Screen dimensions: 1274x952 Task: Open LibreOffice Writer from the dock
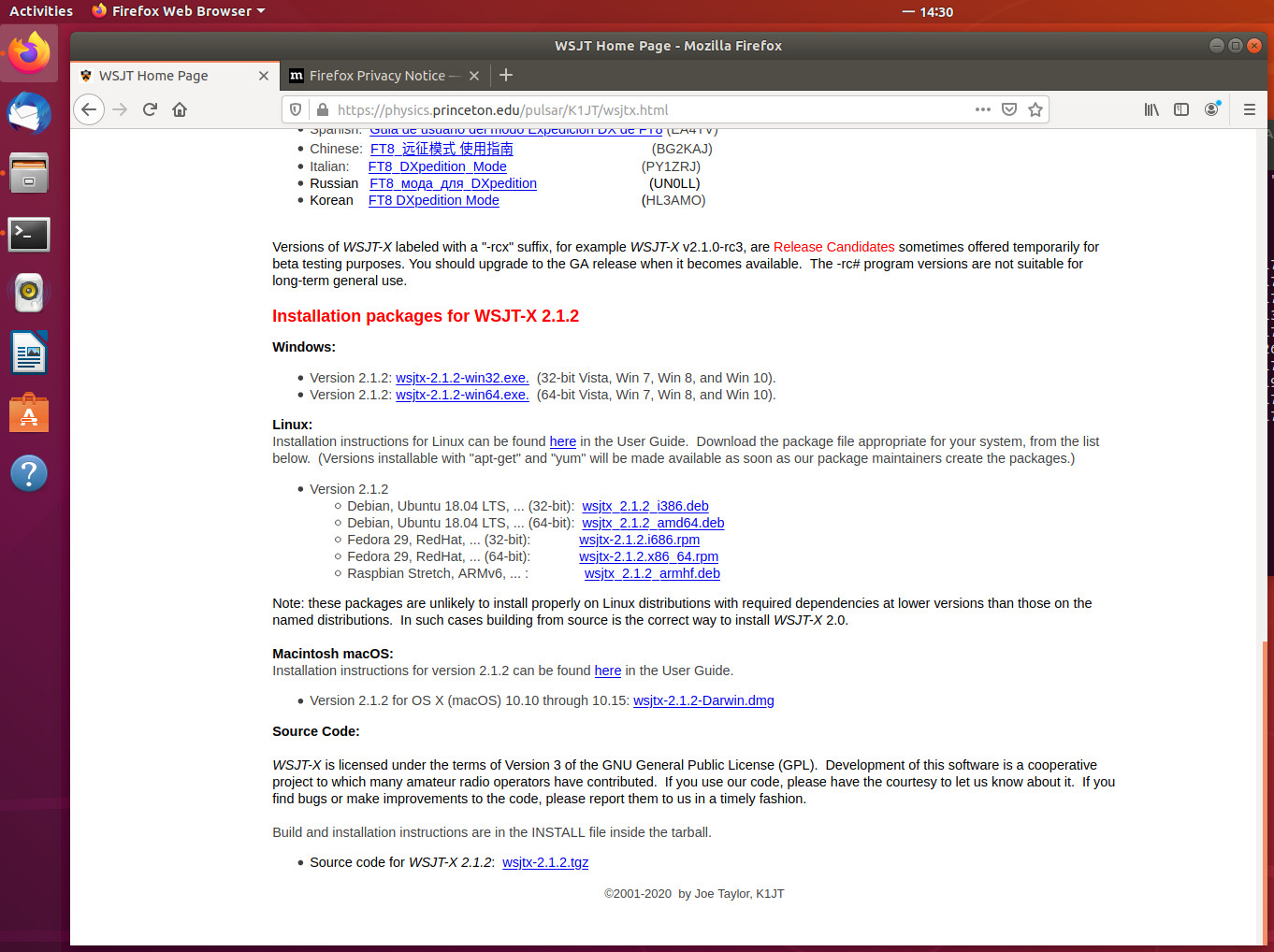point(29,353)
